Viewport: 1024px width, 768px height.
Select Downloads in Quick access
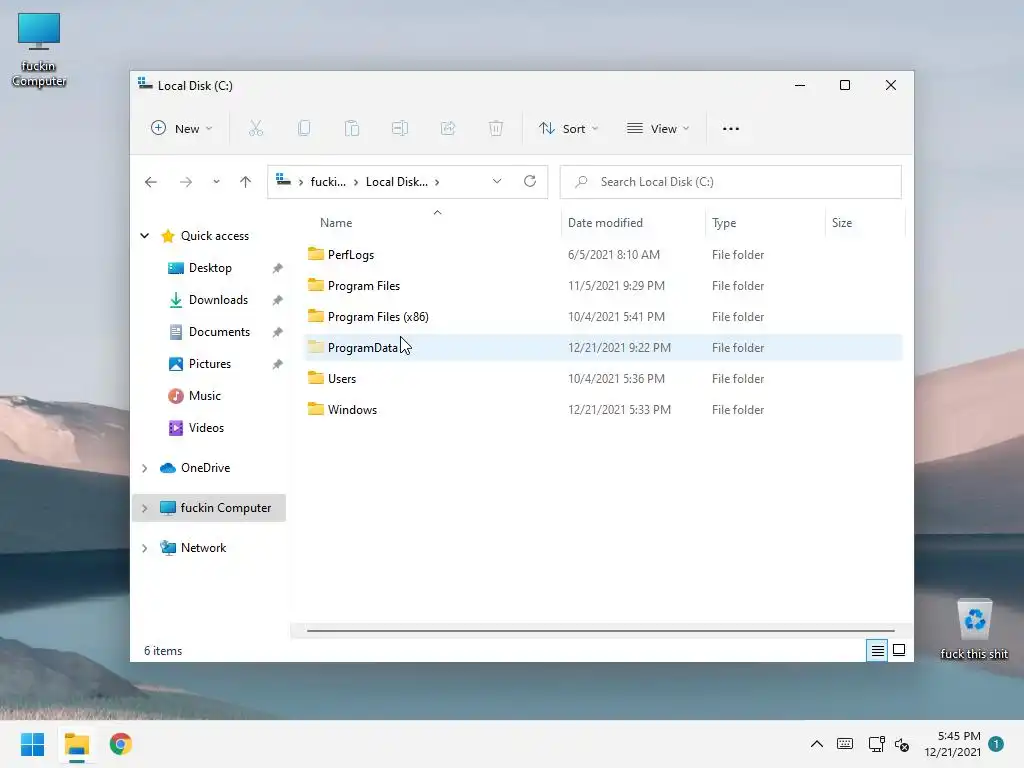pyautogui.click(x=217, y=300)
